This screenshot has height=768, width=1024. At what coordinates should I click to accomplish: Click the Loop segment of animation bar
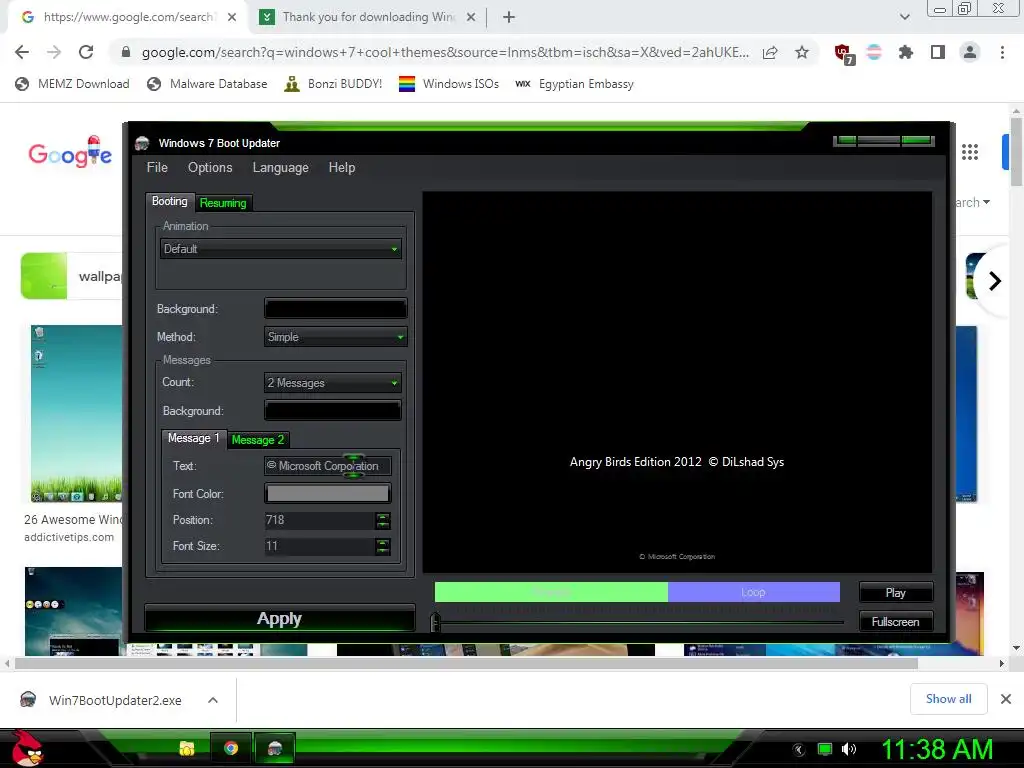pos(754,592)
